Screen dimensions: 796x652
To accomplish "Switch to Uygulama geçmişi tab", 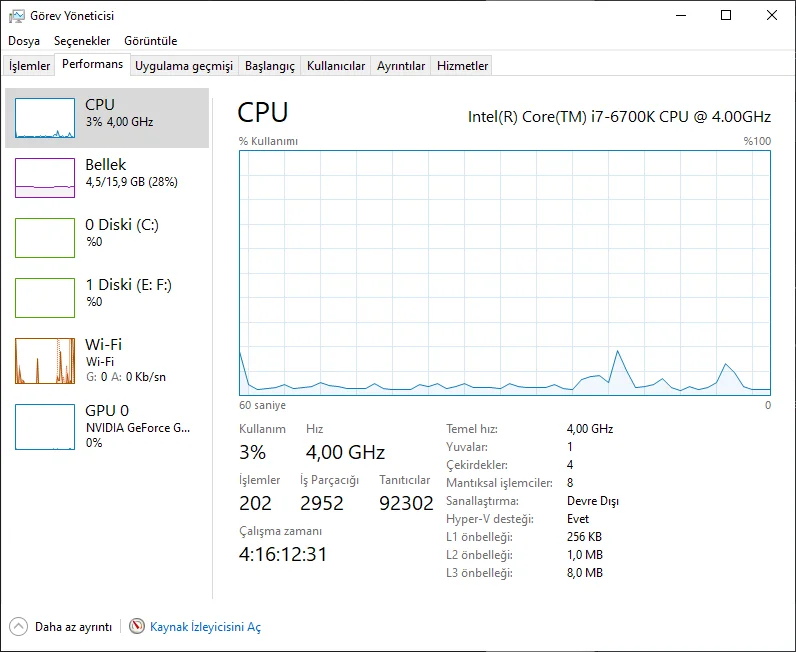I will click(x=184, y=66).
